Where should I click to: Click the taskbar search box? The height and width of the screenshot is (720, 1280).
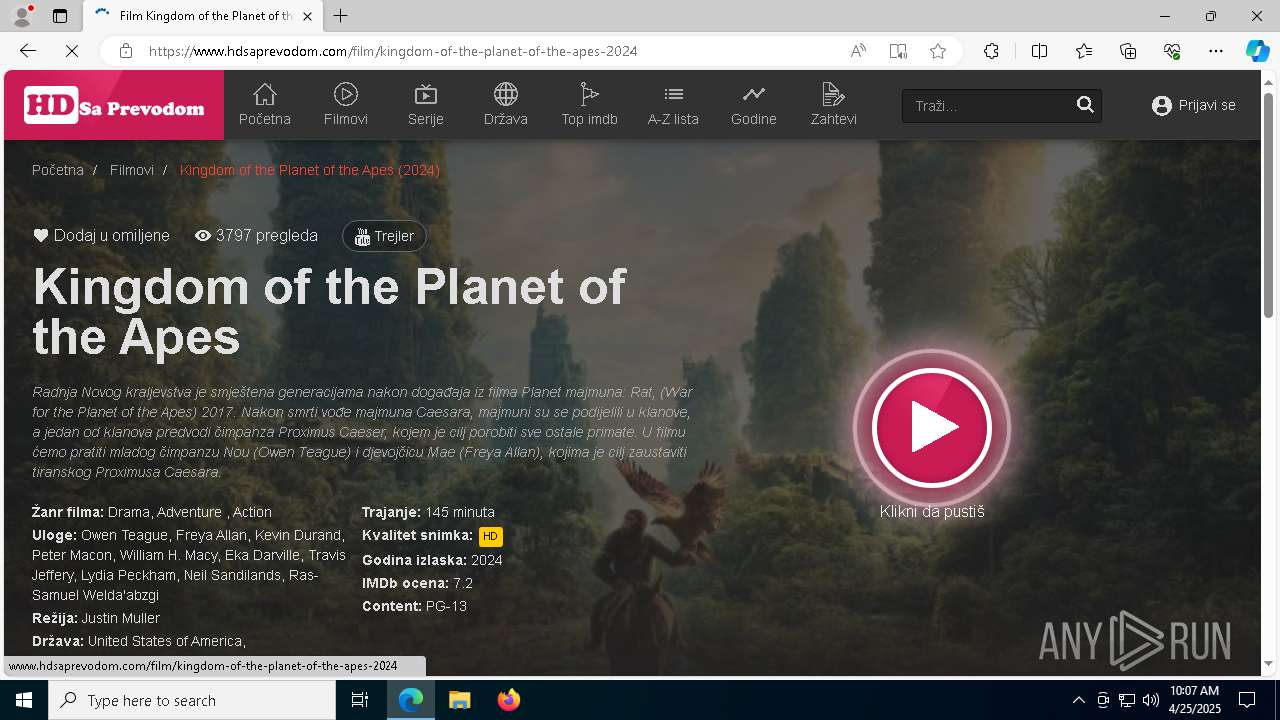pyautogui.click(x=192, y=700)
